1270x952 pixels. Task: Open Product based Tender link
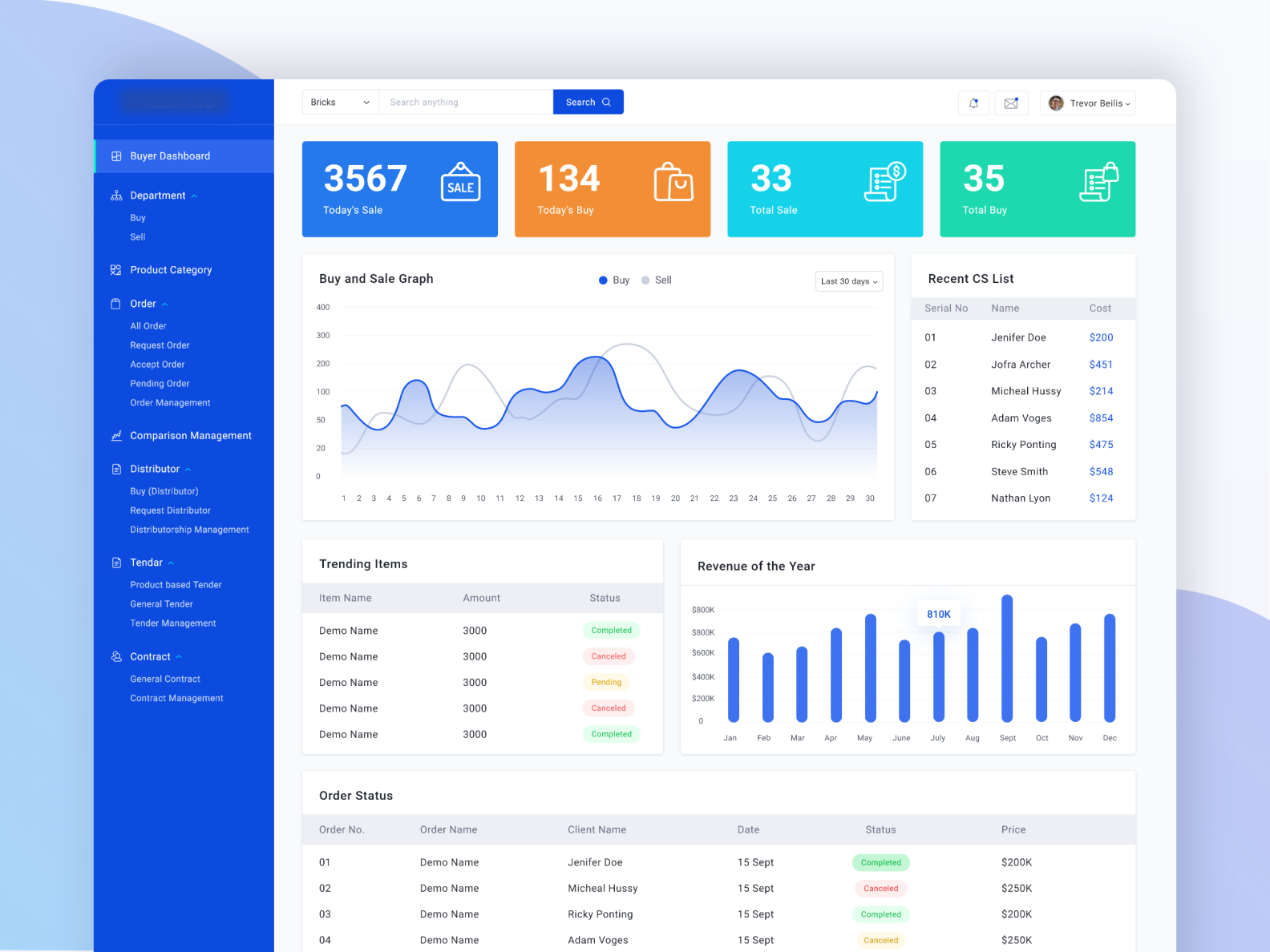tap(176, 585)
